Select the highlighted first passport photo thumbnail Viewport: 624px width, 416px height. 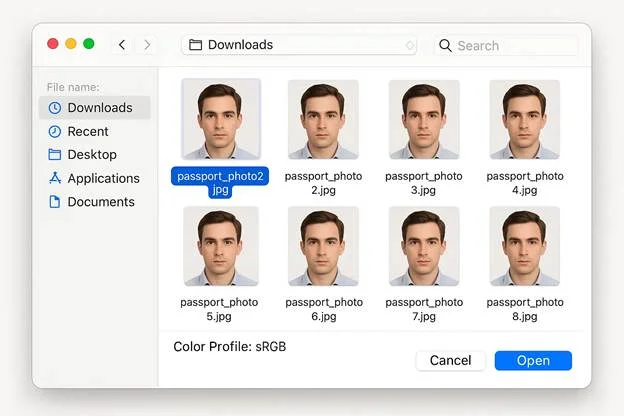point(220,120)
